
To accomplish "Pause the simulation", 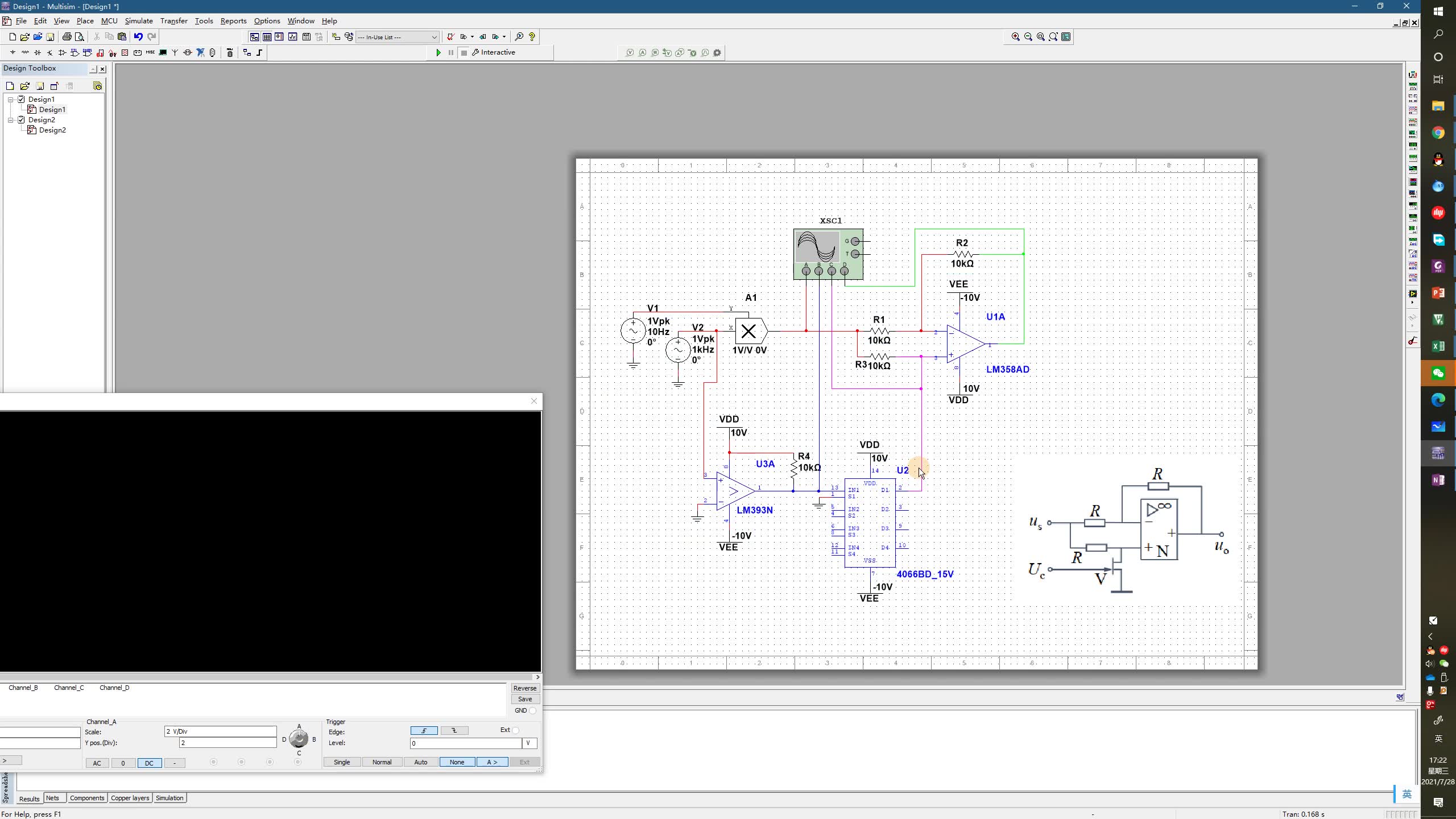I will (451, 53).
